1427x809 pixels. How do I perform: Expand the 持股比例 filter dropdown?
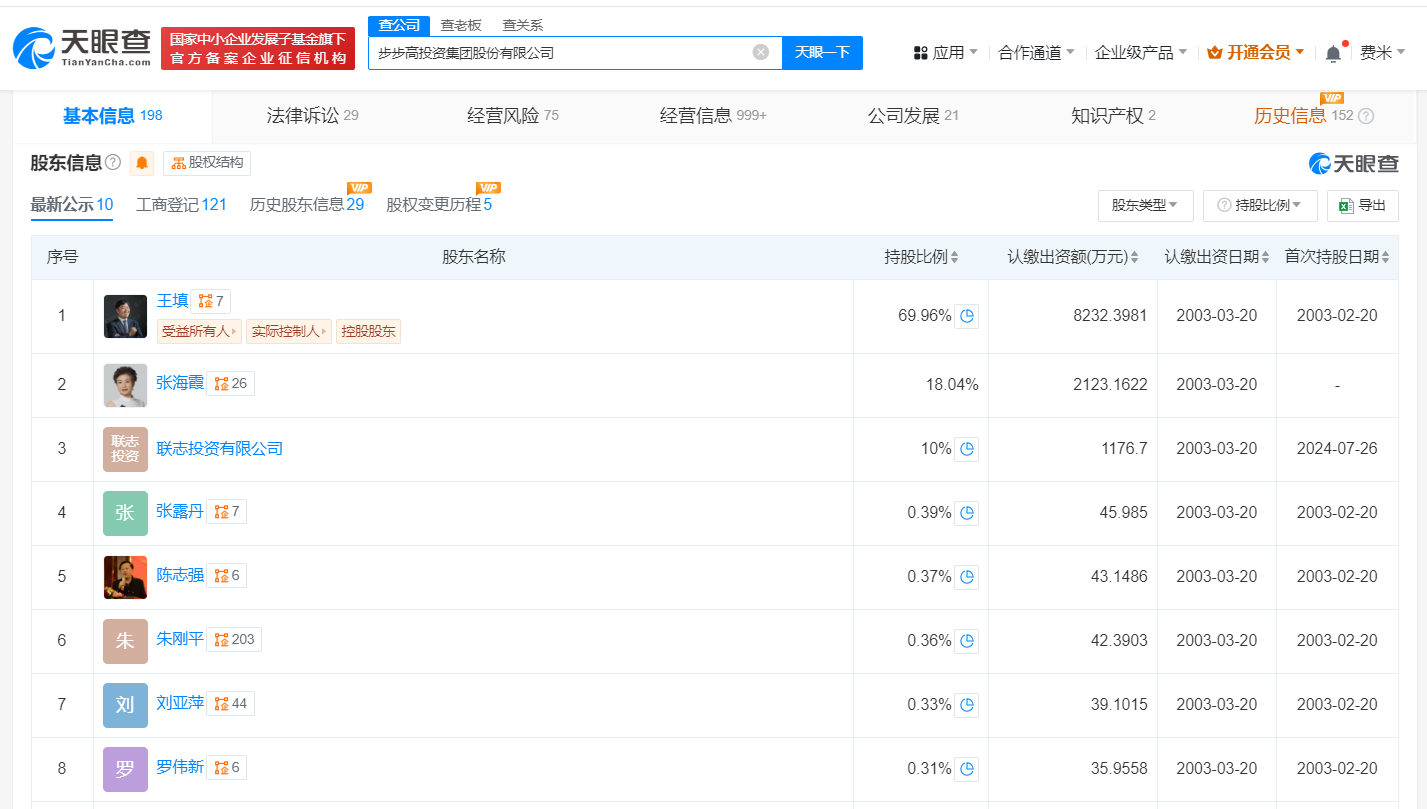pos(1259,205)
